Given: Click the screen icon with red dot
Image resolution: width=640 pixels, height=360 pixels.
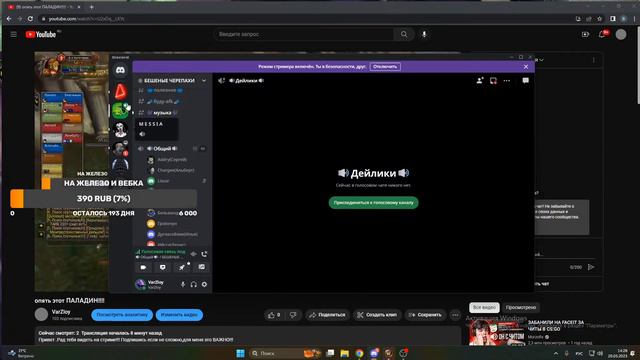Looking at the screenshot, I should [493, 80].
